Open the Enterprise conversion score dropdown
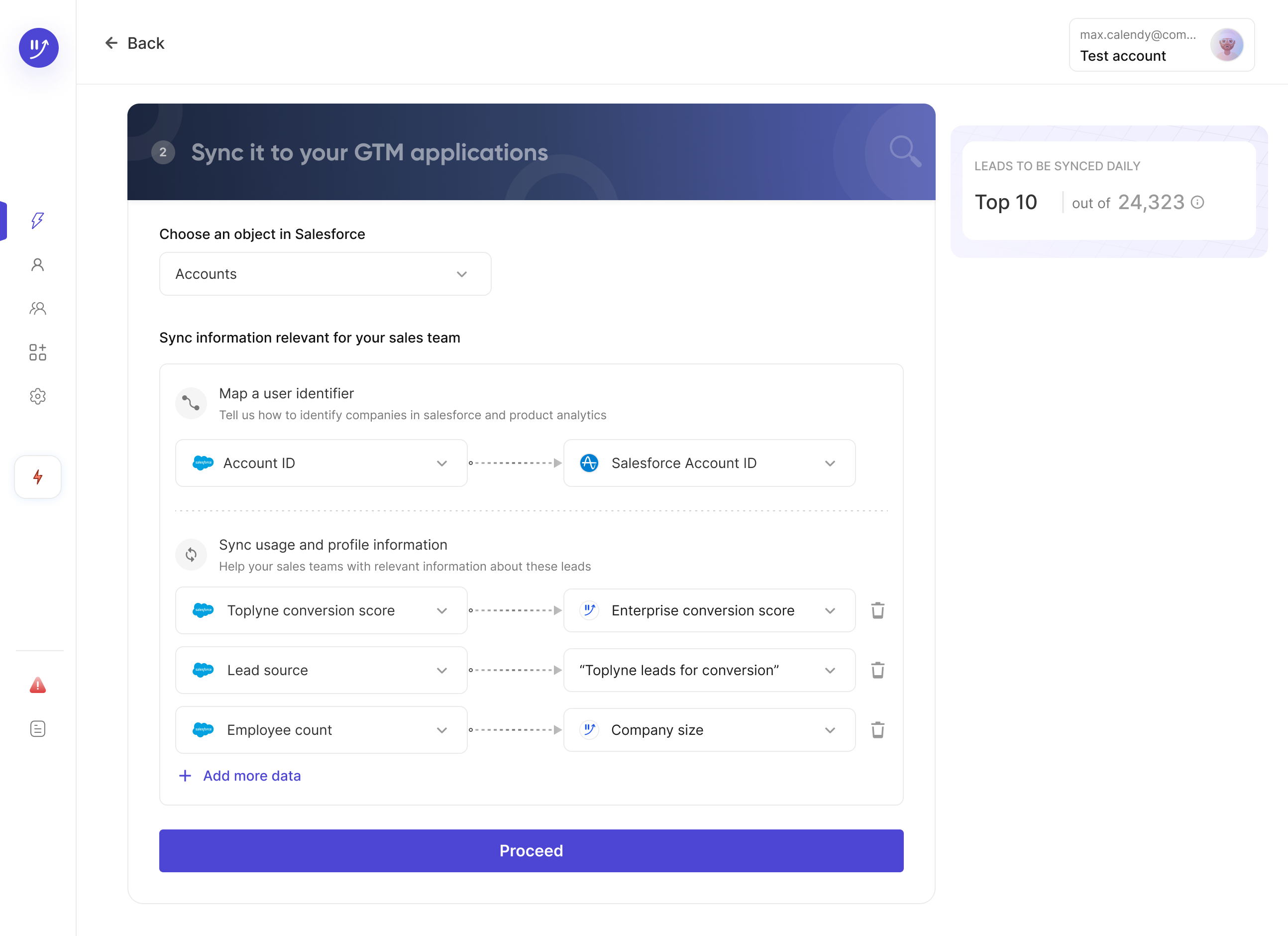 pyautogui.click(x=709, y=610)
